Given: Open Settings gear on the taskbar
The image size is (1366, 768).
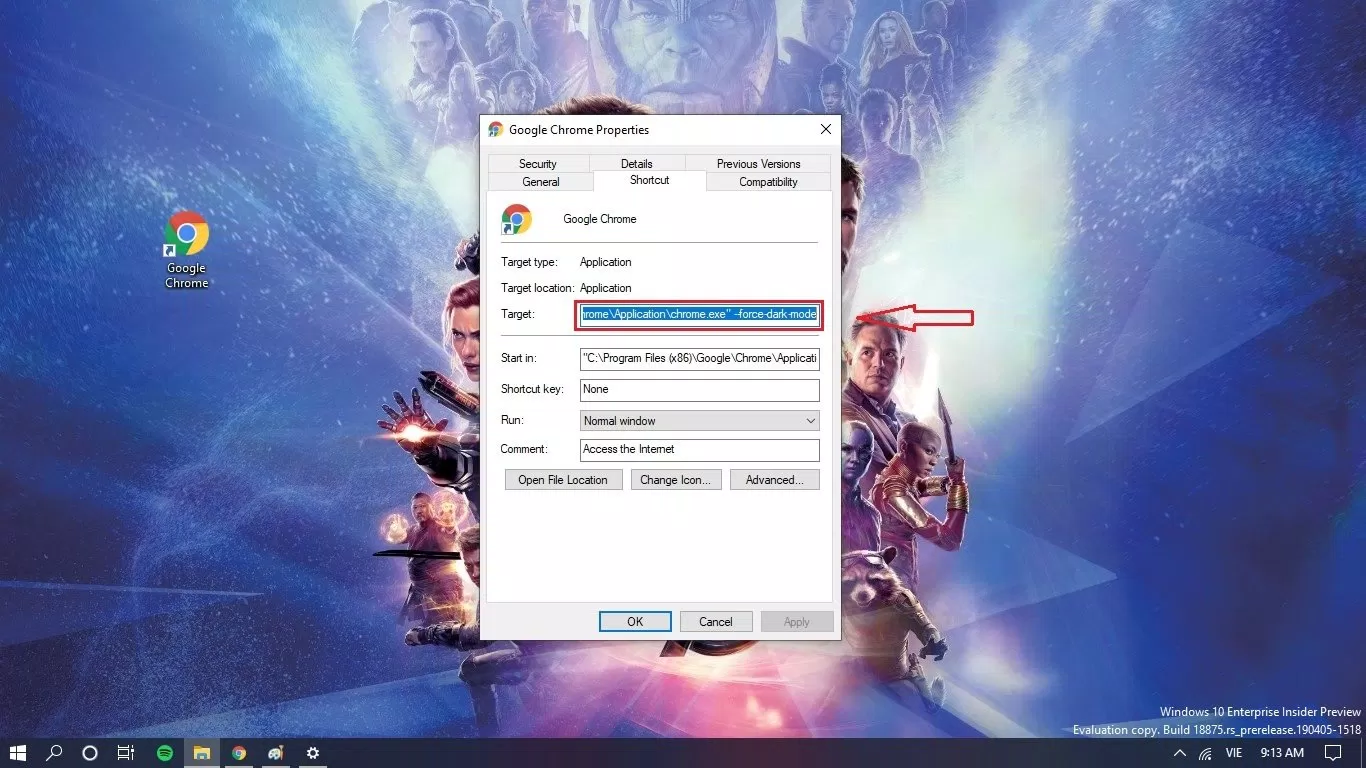Looking at the screenshot, I should click(313, 753).
